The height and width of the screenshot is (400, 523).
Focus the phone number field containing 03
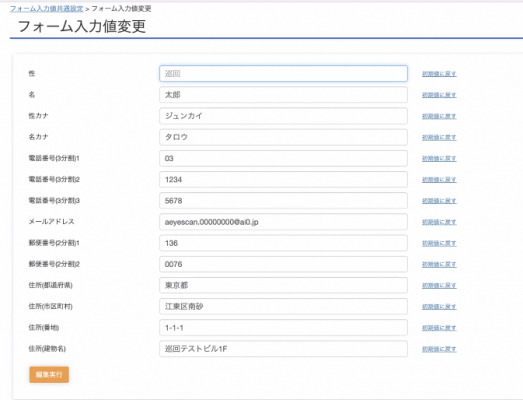coord(283,158)
